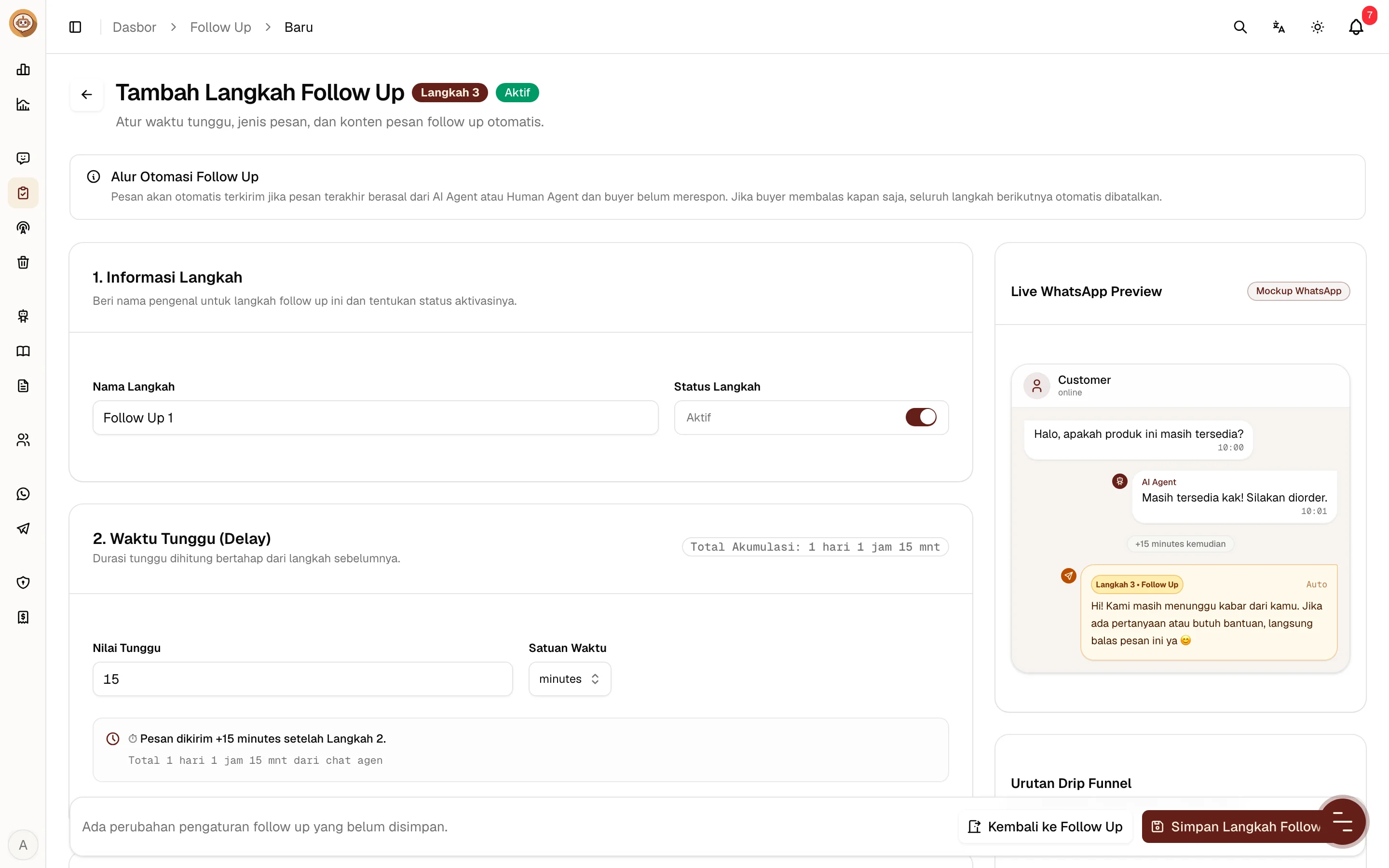Click Kembali ke Follow Up button
1389x868 pixels.
pyautogui.click(x=1045, y=827)
